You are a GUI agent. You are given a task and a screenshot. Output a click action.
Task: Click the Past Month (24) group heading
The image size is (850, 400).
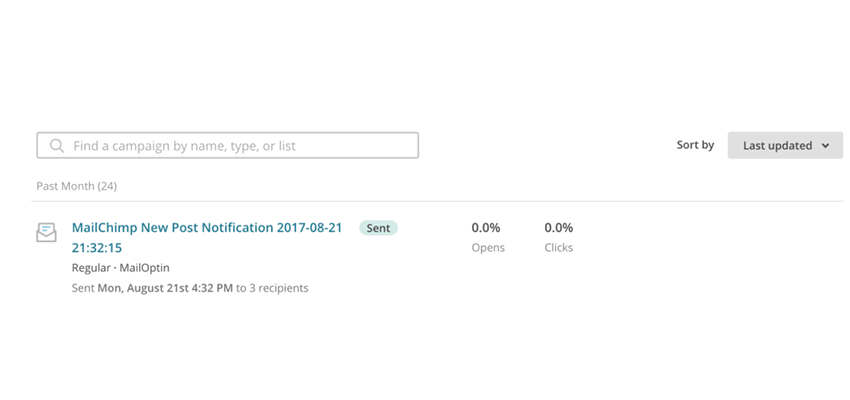coord(77,186)
